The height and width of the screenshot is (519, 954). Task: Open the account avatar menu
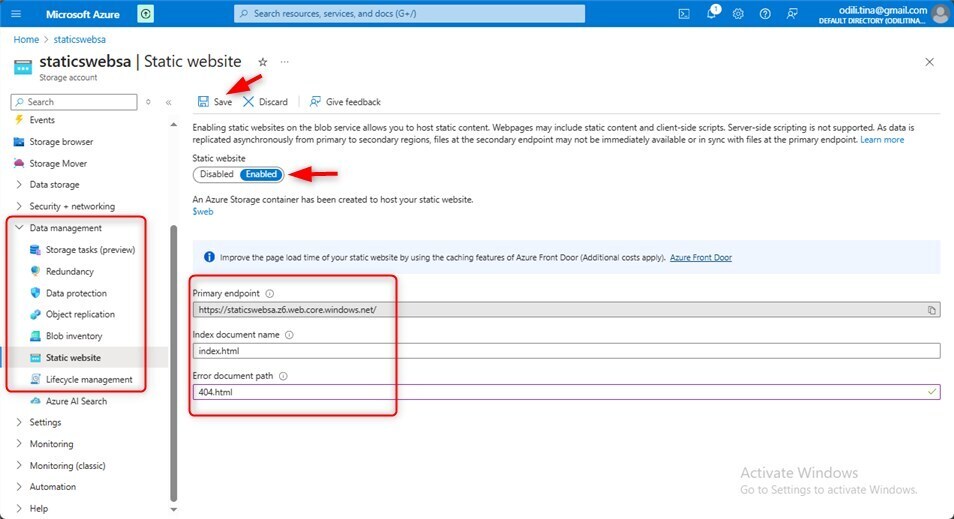click(x=940, y=14)
